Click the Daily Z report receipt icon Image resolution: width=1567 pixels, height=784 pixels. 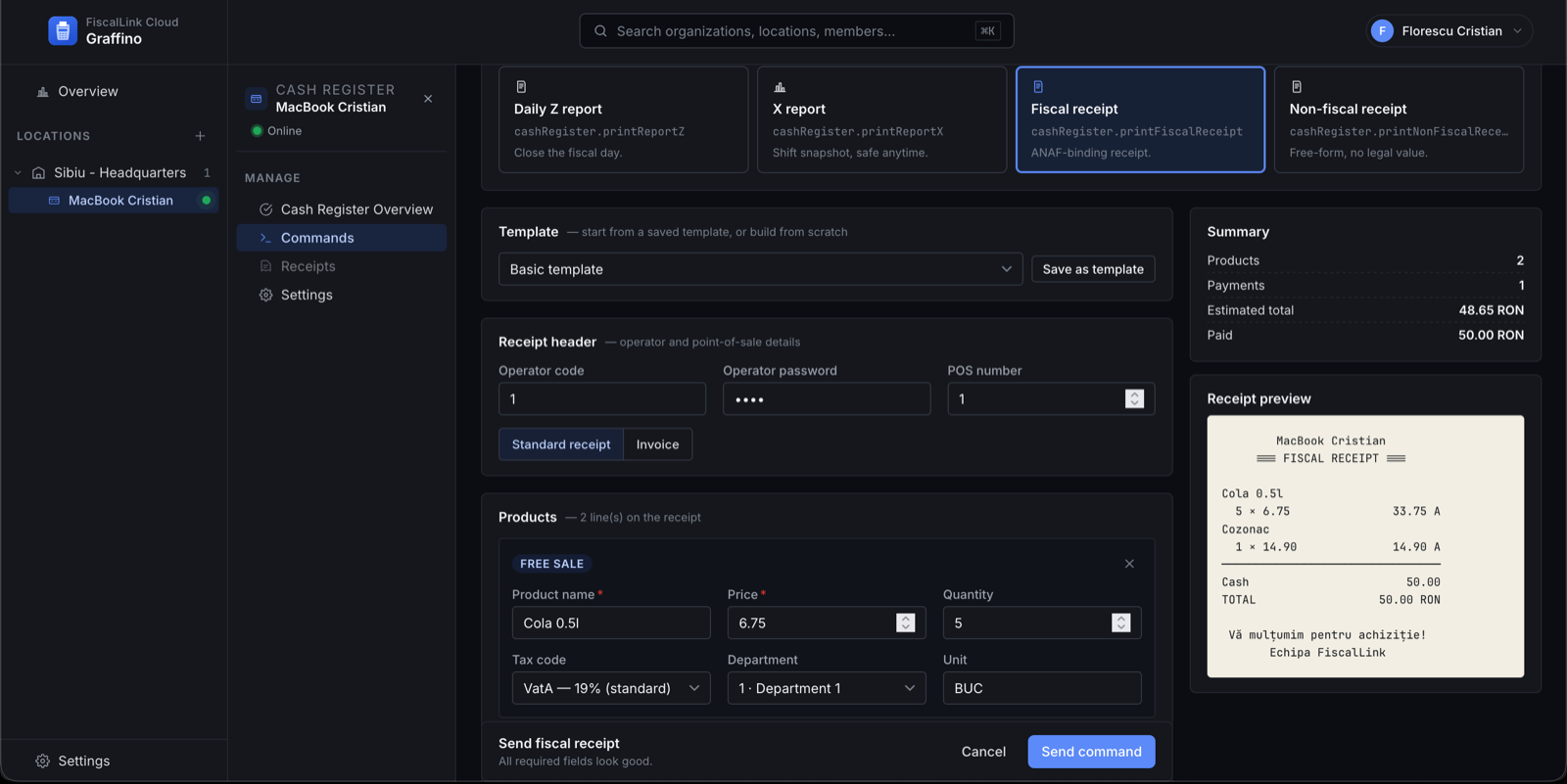pyautogui.click(x=521, y=87)
